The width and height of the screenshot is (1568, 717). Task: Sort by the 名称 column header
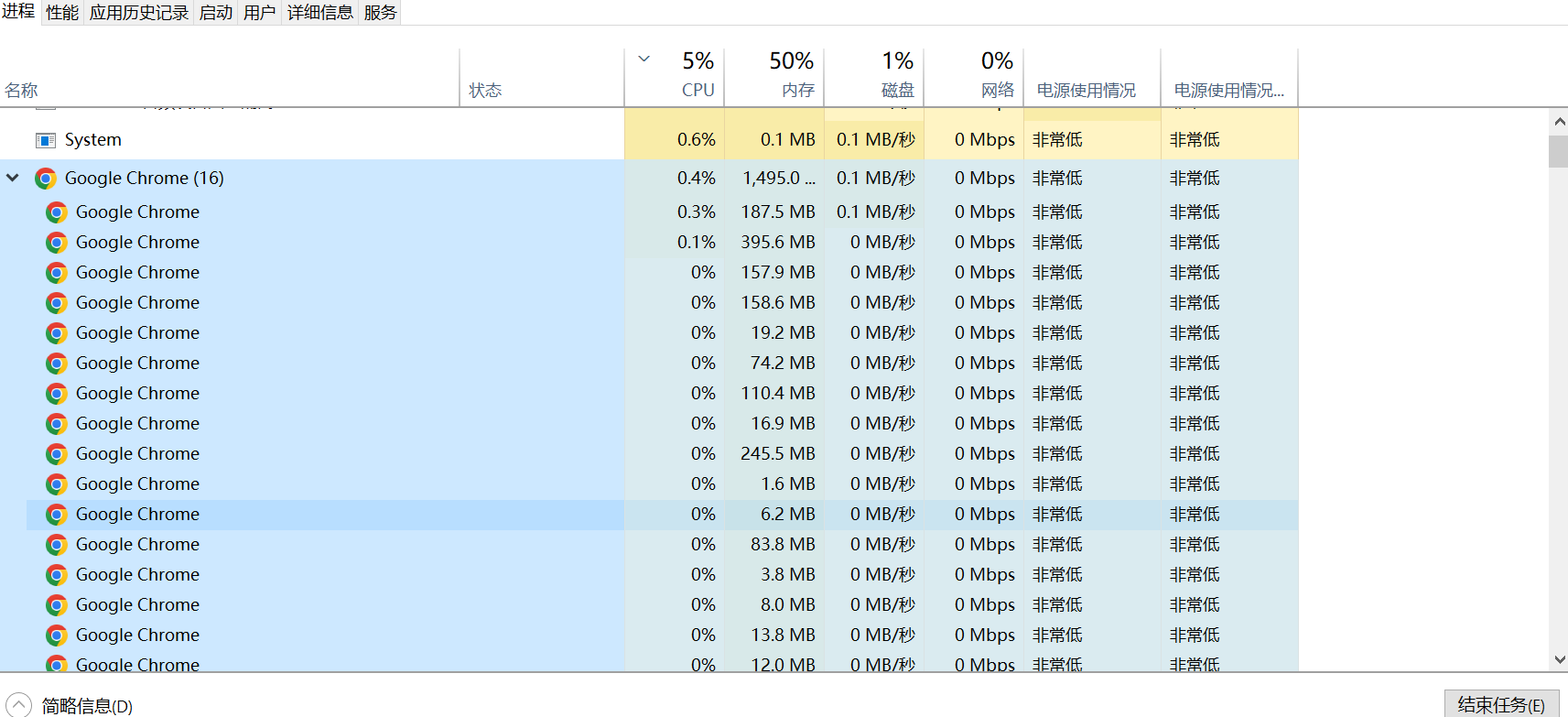click(x=22, y=90)
